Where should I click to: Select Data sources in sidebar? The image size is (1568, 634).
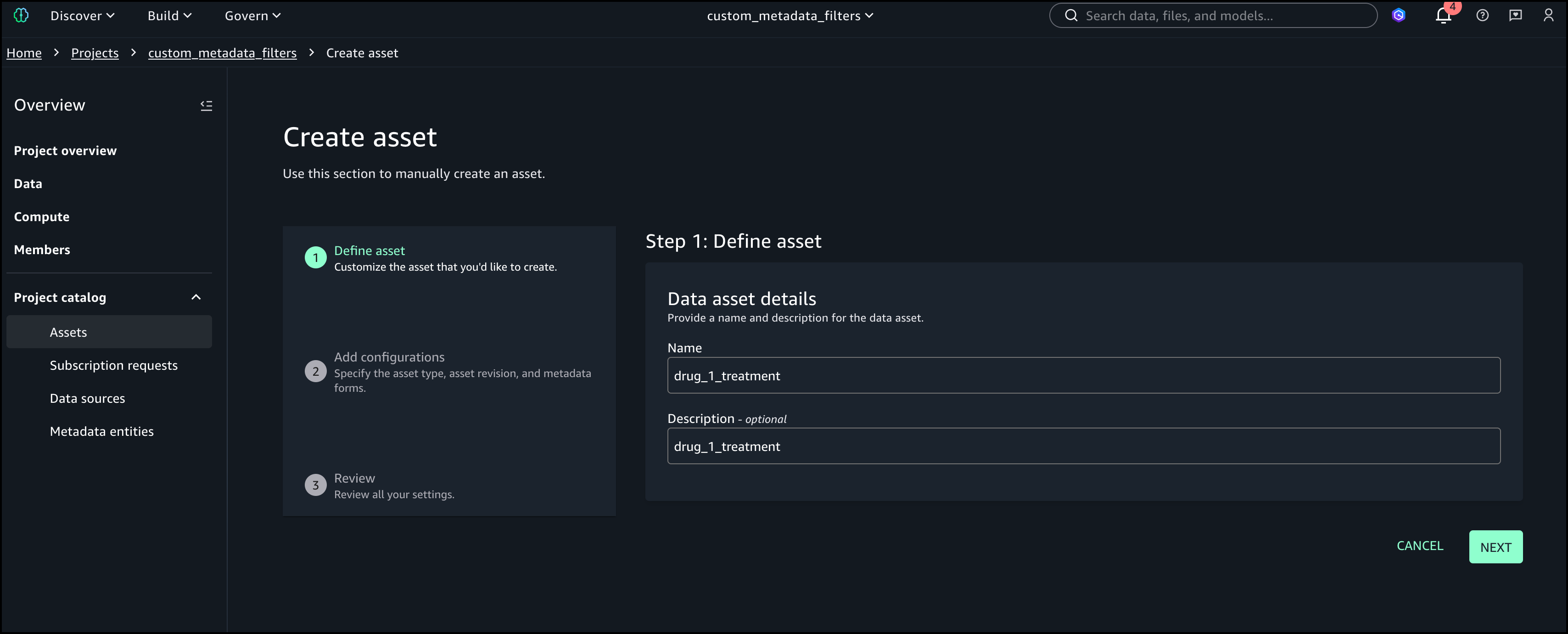pyautogui.click(x=88, y=399)
